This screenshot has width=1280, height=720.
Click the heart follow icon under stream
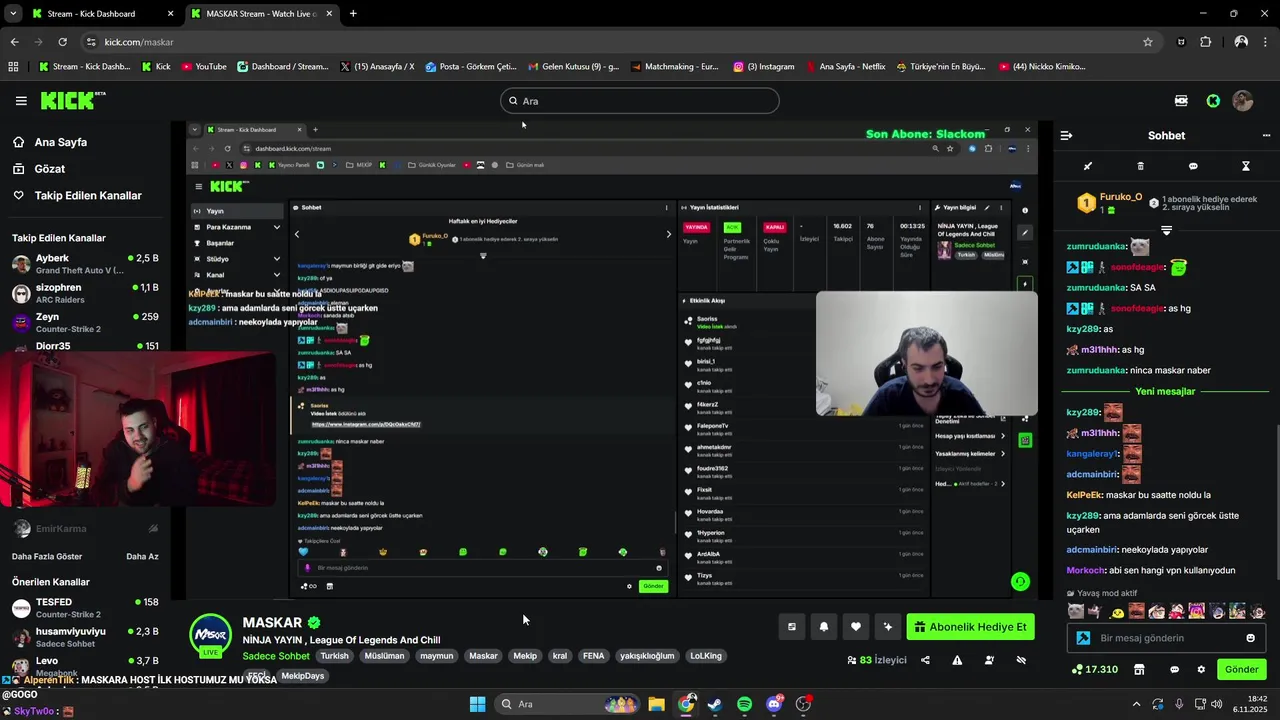pos(856,627)
